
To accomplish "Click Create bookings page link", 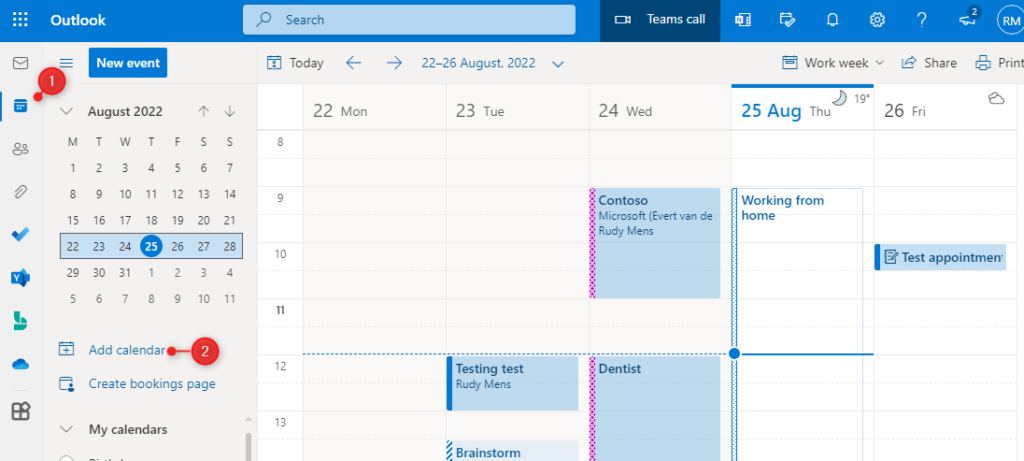I will tap(151, 383).
